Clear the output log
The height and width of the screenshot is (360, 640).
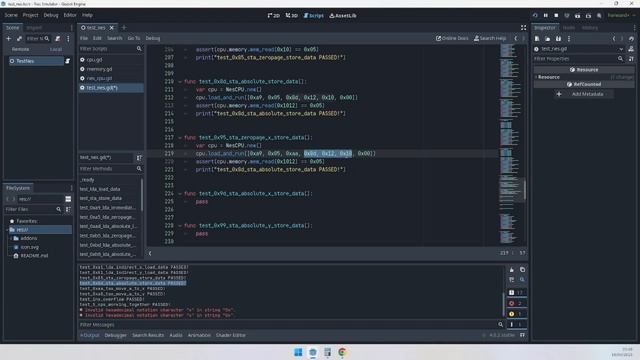click(511, 270)
